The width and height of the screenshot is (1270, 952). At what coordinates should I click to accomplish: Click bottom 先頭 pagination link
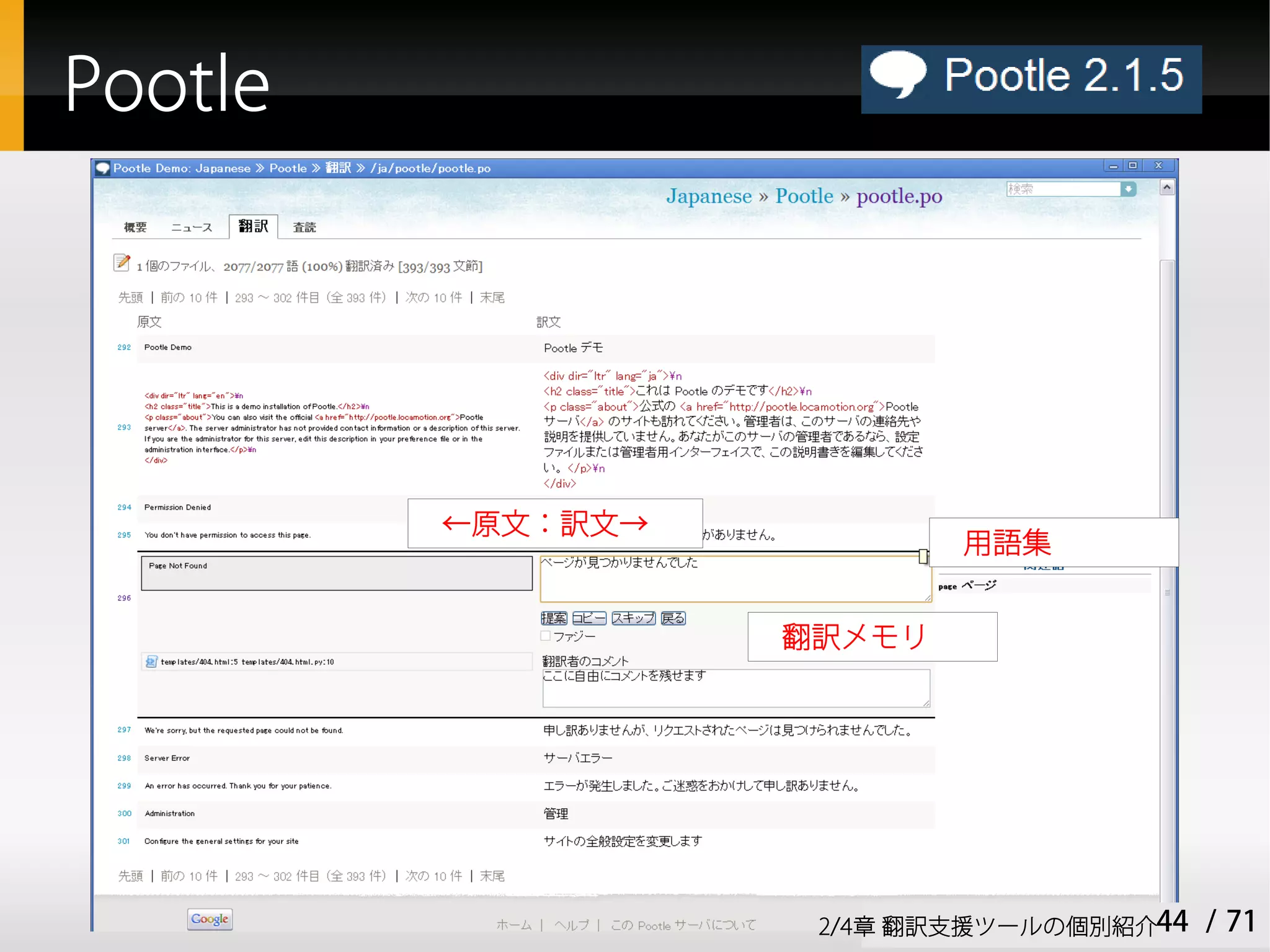coord(130,876)
